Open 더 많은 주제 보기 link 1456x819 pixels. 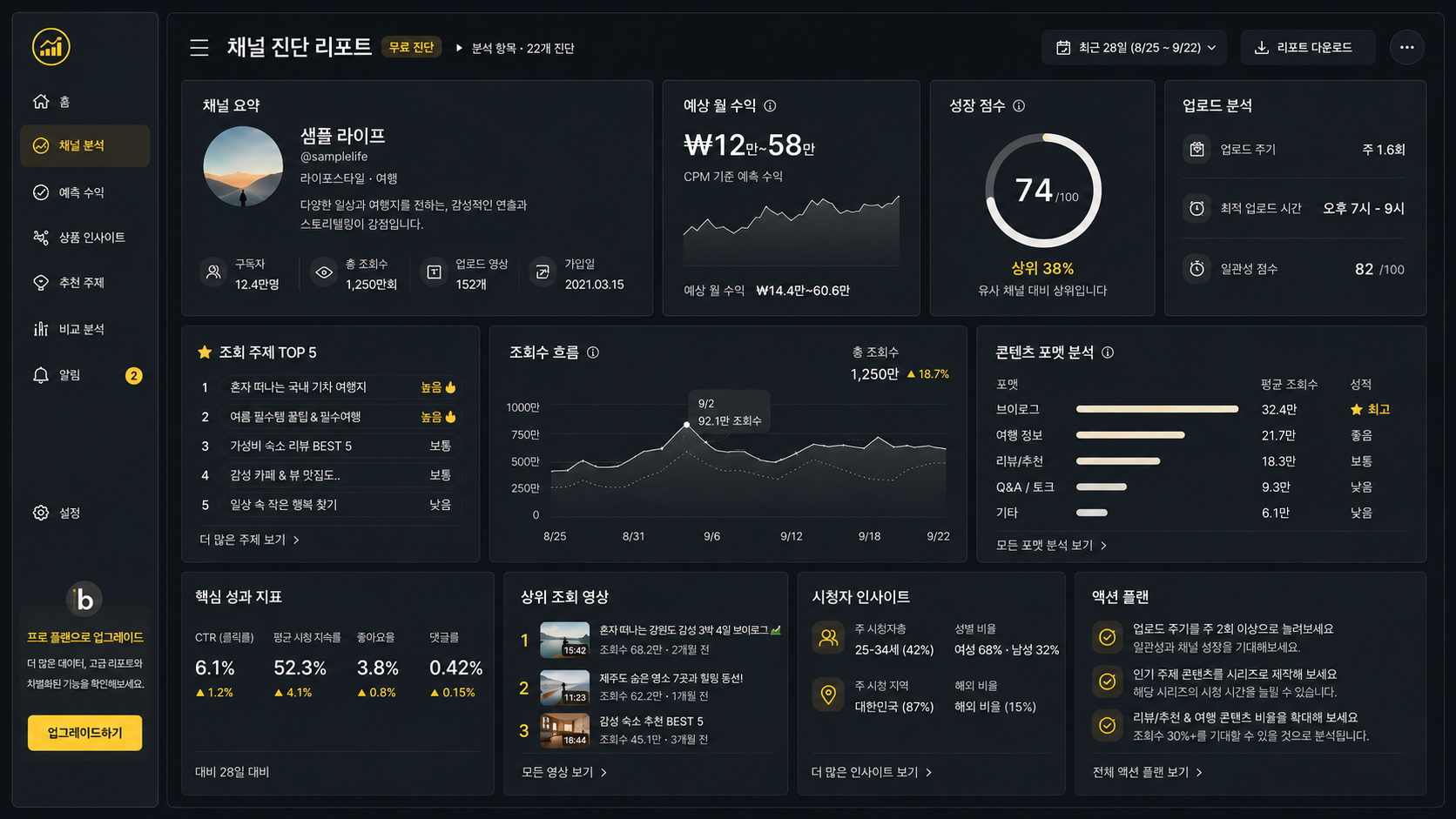(250, 540)
